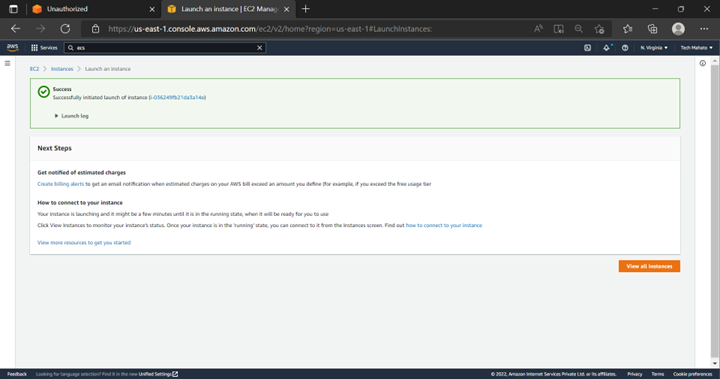Open Cookie preferences in the footer
Screen dimensions: 720x379
click(692, 374)
